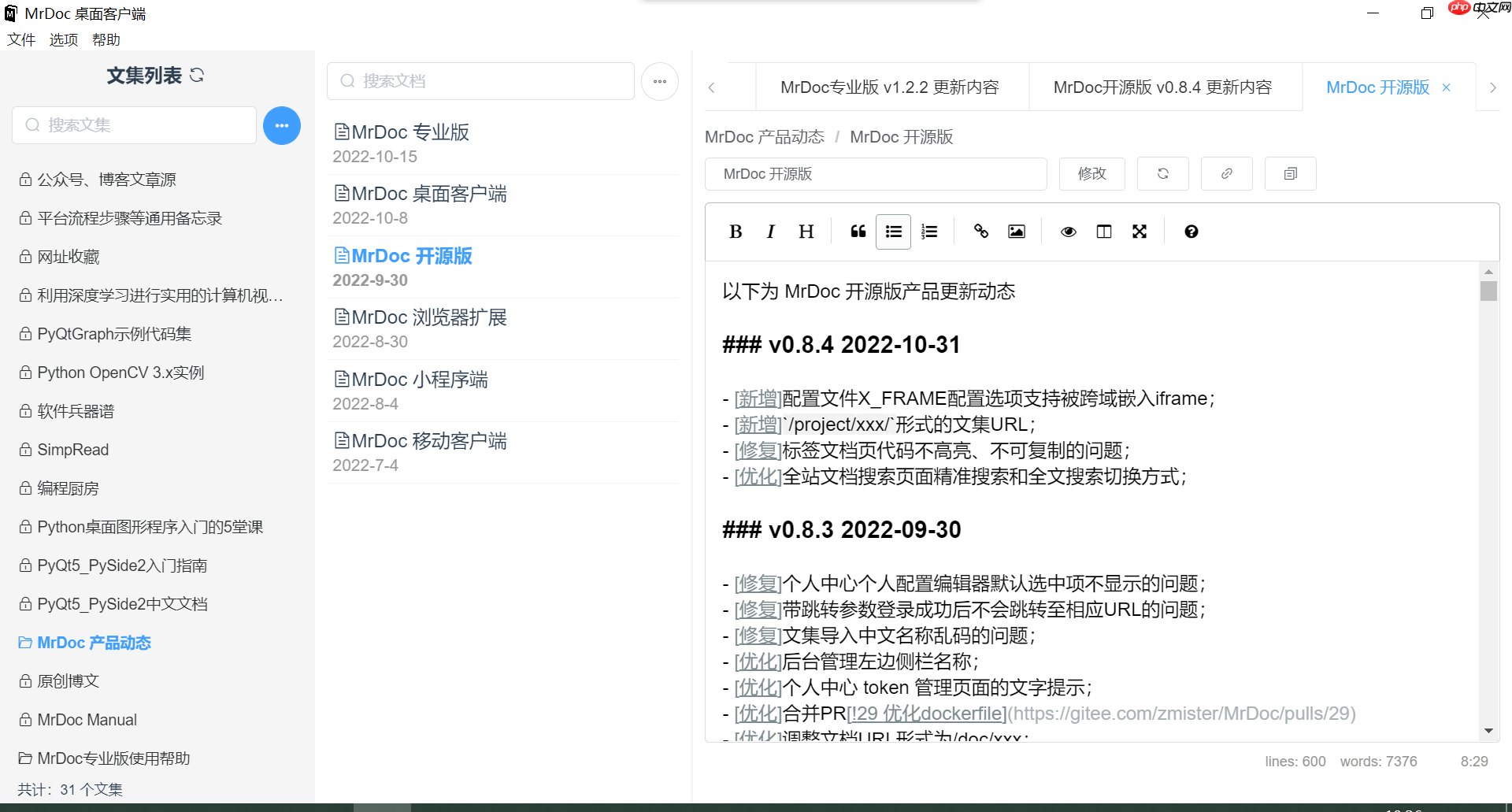Screen dimensions: 1512x812
Task: Toggle the unordered list formatting
Action: click(x=893, y=232)
